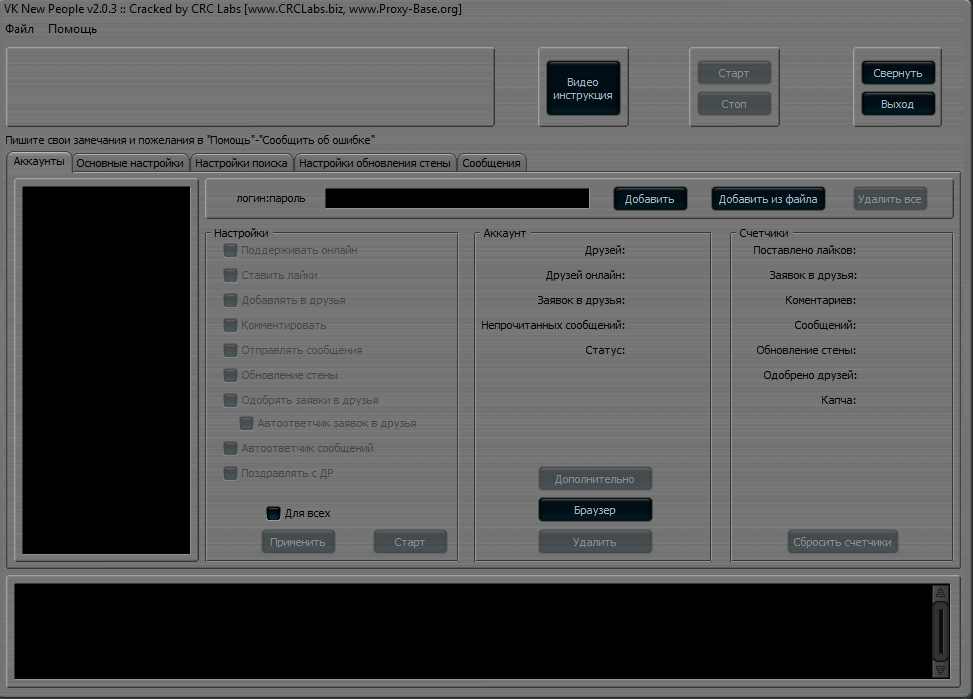Click the log scrollbar thumb
This screenshot has height=699, width=973.
click(941, 631)
